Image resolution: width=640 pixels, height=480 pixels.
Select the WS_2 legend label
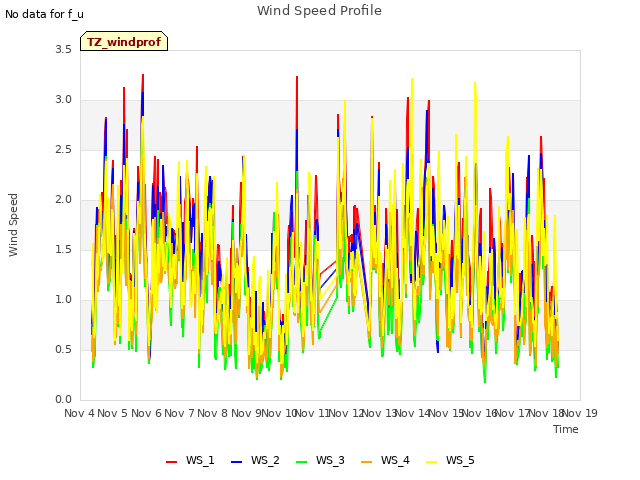pyautogui.click(x=265, y=460)
